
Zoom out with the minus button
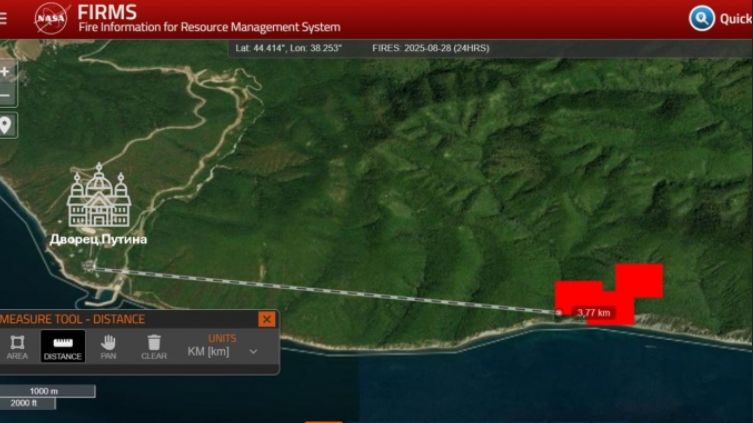click(6, 95)
